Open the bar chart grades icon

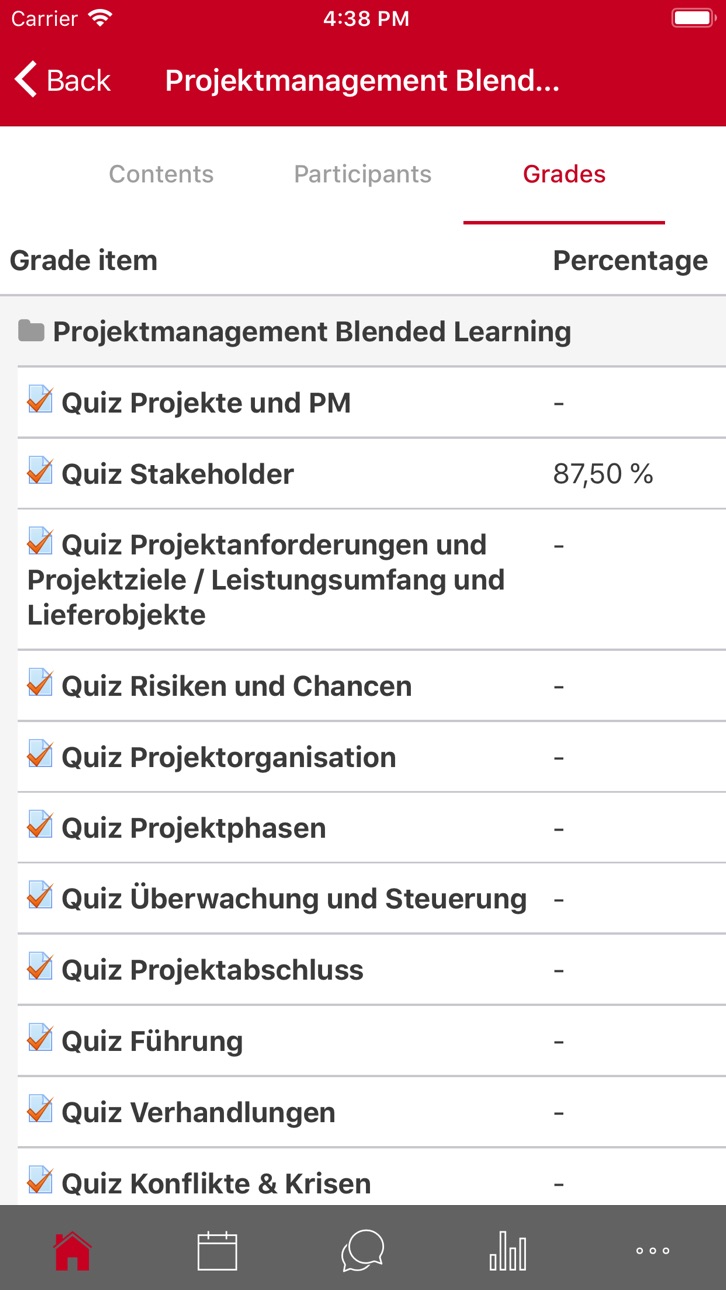pos(507,1250)
